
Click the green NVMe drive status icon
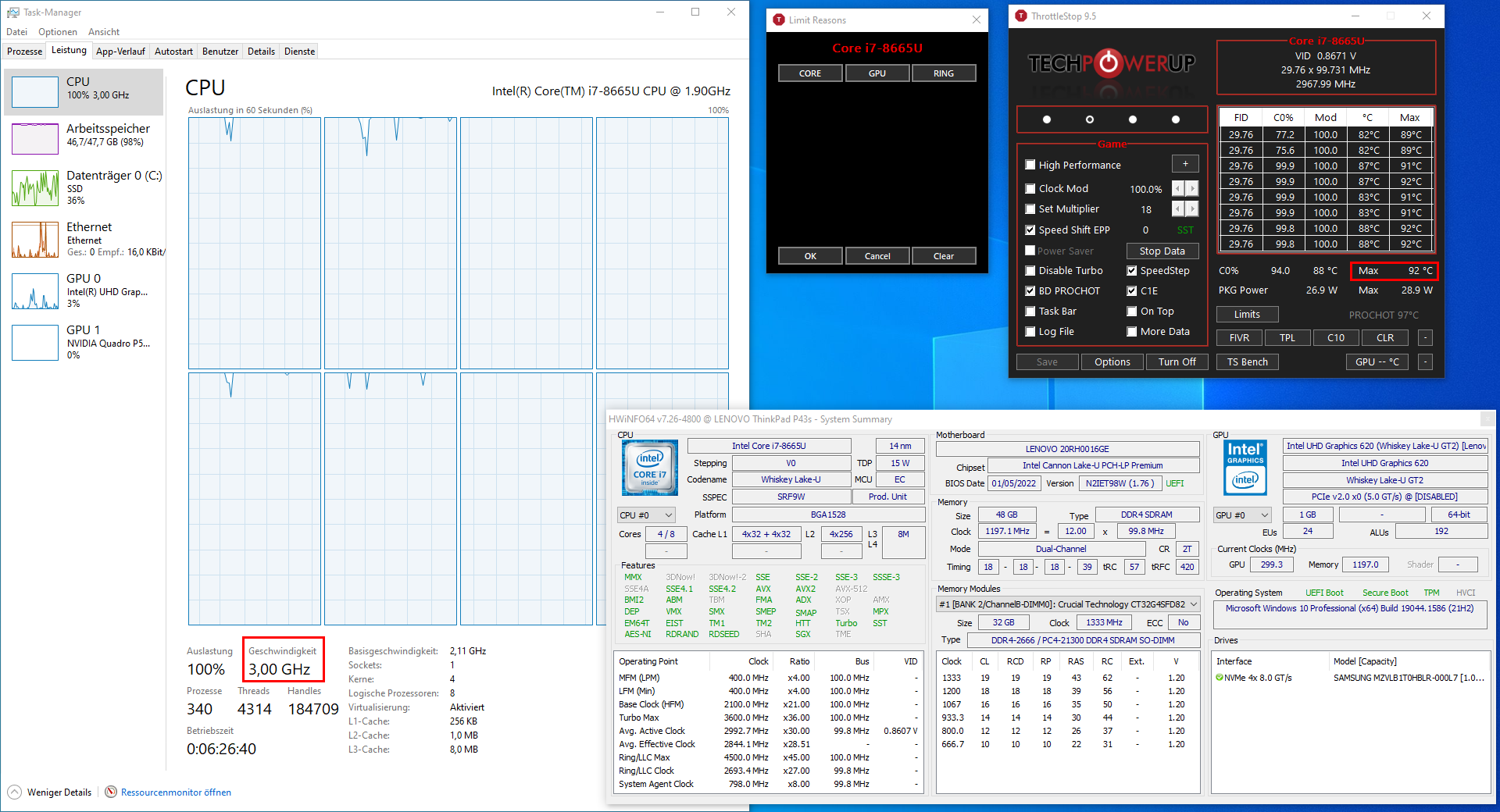(1220, 678)
